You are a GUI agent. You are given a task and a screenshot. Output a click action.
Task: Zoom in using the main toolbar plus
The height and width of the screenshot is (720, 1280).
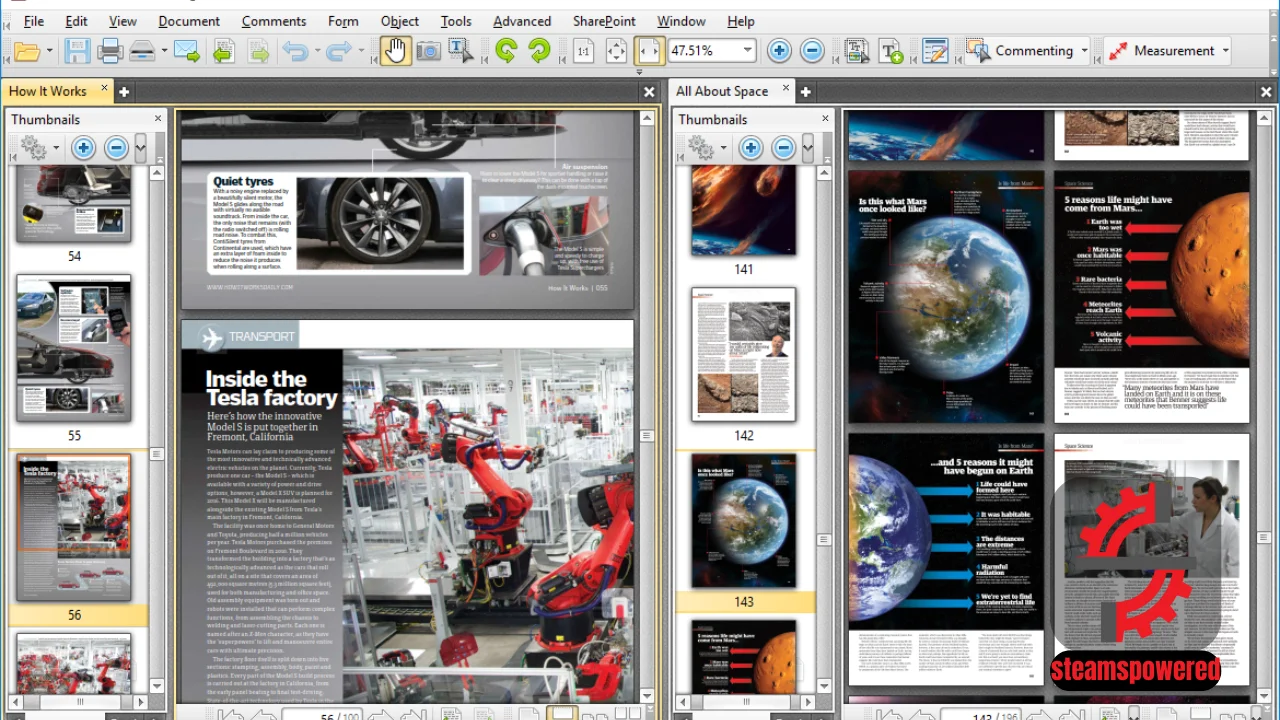779,51
